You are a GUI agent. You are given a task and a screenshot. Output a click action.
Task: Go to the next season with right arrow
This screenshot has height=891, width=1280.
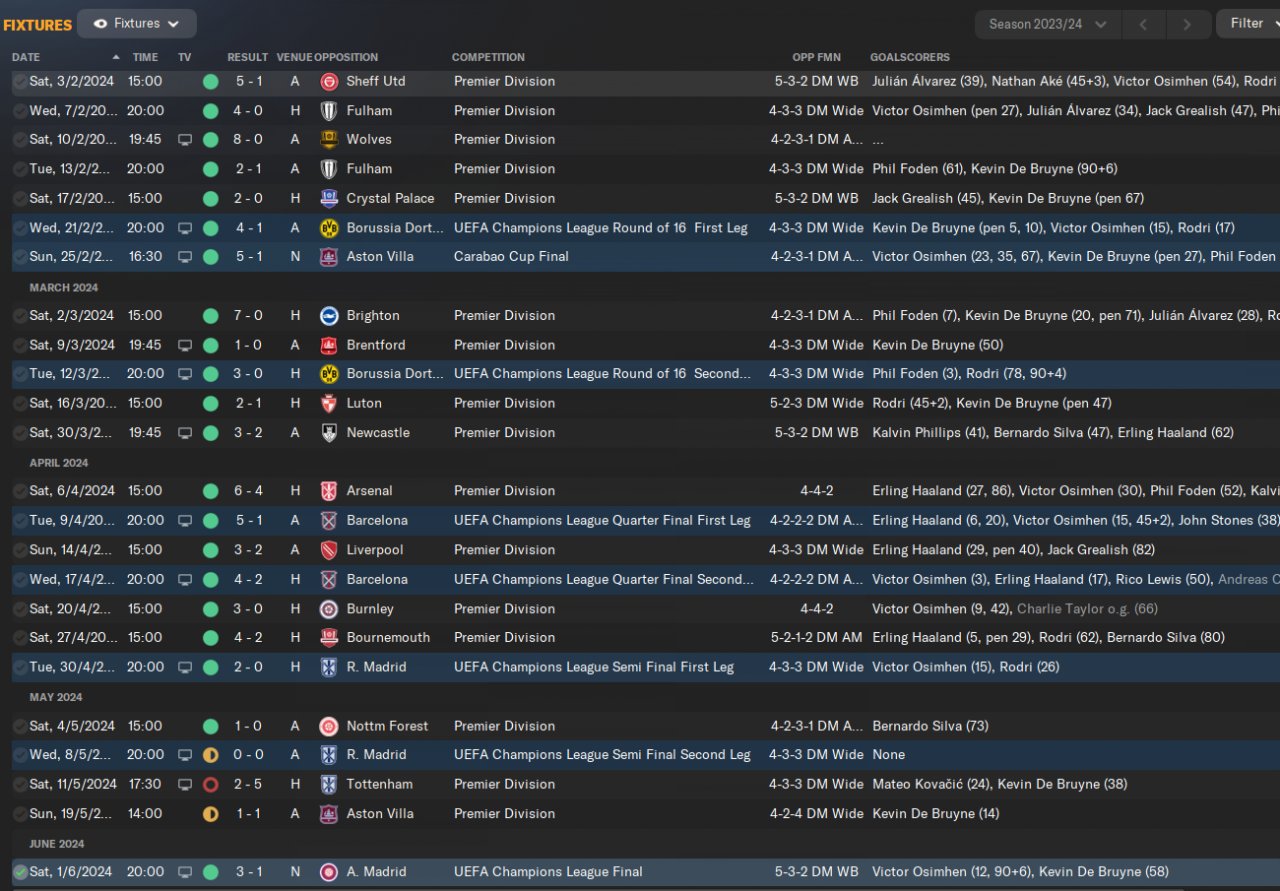click(1187, 24)
